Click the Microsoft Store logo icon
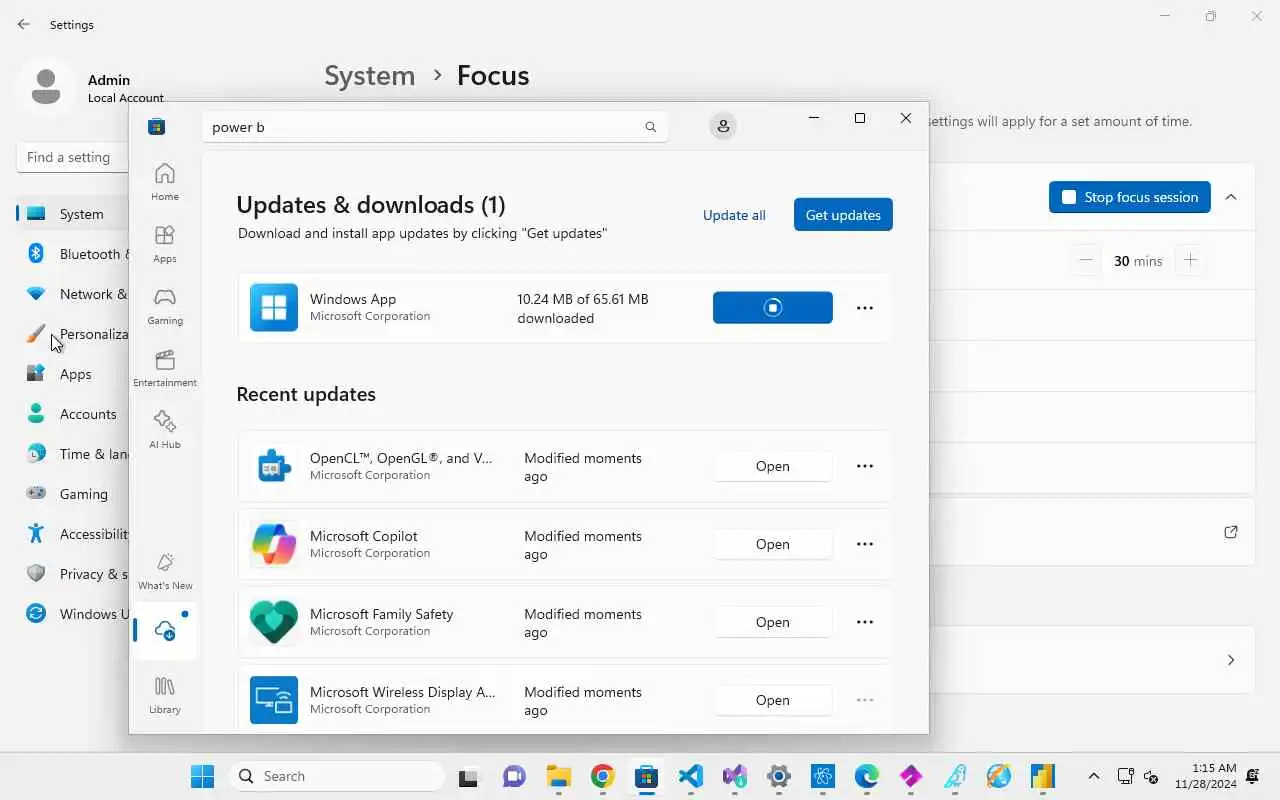The image size is (1280, 800). pyautogui.click(x=156, y=127)
